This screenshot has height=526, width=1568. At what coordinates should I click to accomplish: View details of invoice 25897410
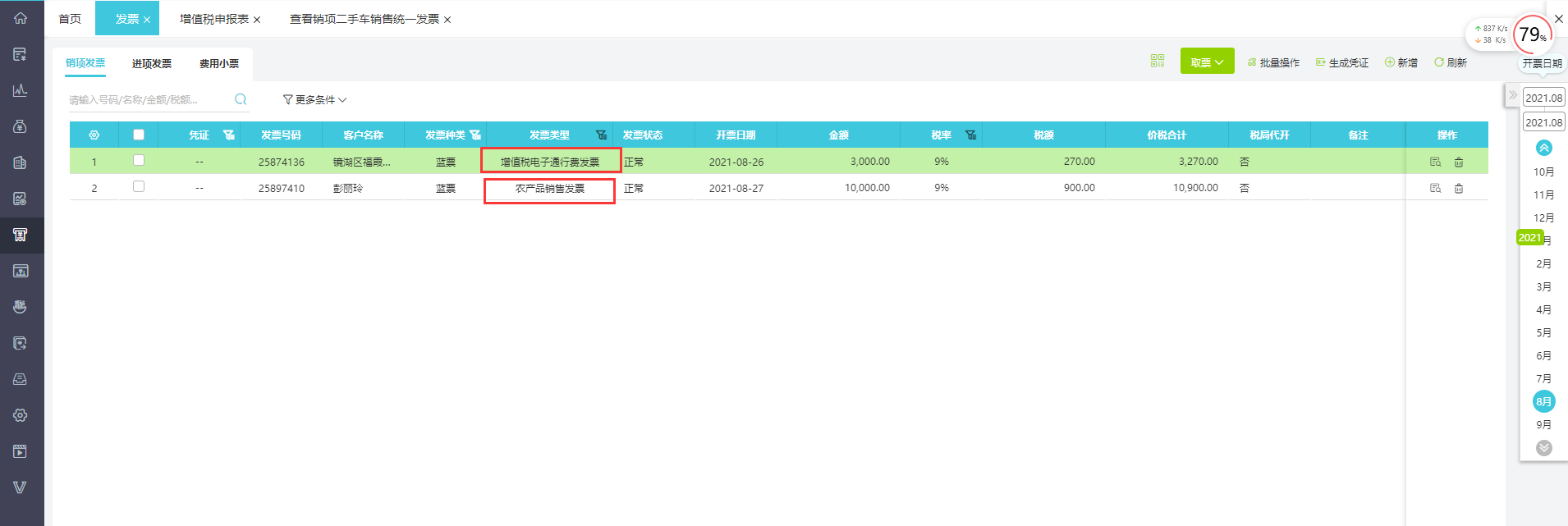(x=1435, y=189)
